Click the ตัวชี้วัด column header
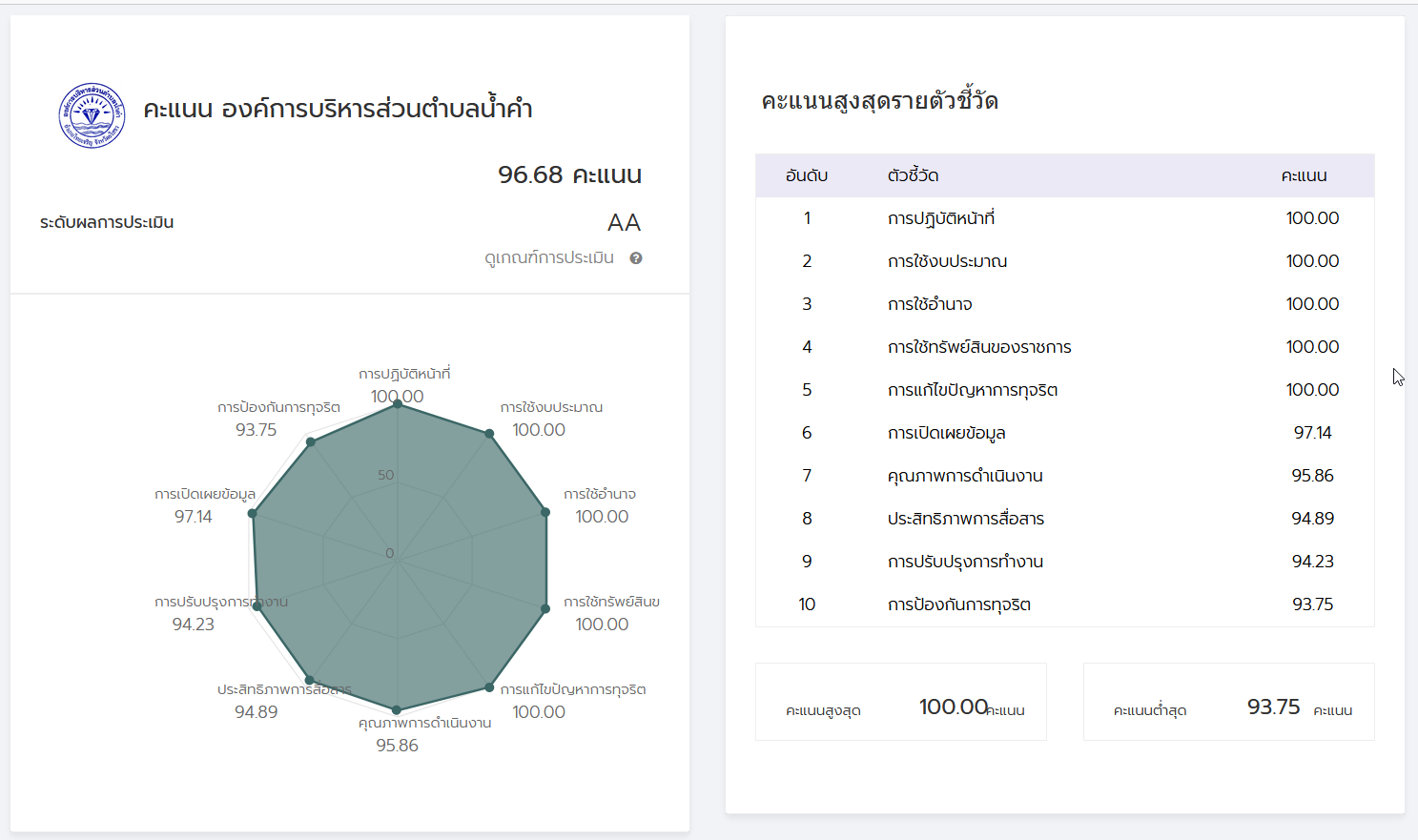Image resolution: width=1418 pixels, height=840 pixels. 913,175
